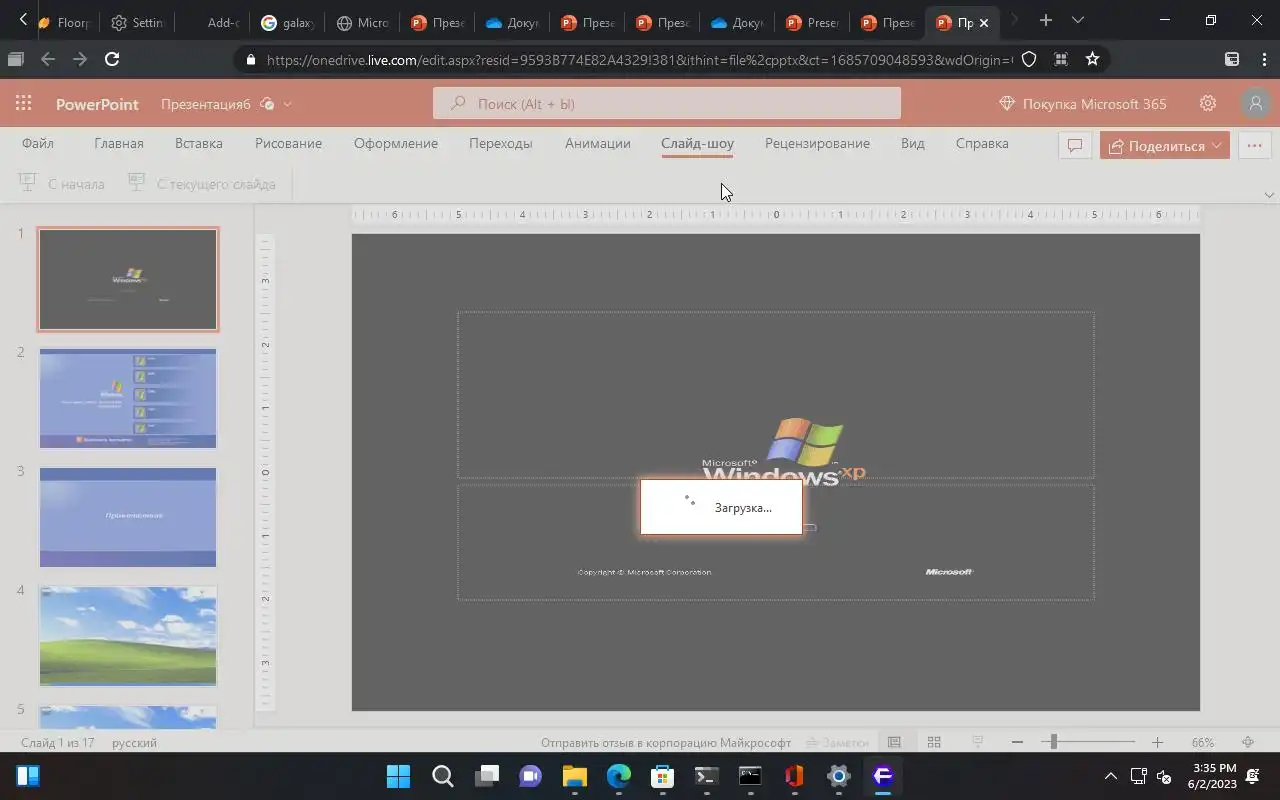Zoom in with the plus icon

coord(1157,742)
